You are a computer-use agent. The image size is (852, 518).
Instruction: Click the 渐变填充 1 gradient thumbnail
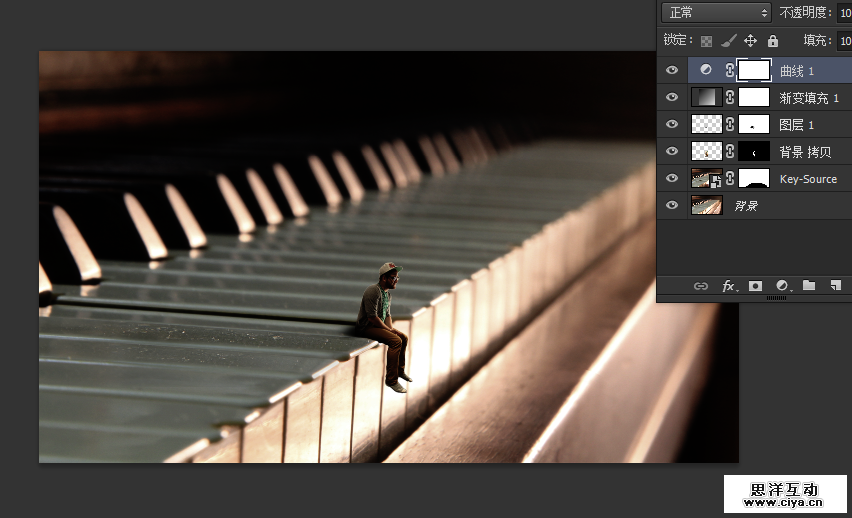pyautogui.click(x=706, y=97)
